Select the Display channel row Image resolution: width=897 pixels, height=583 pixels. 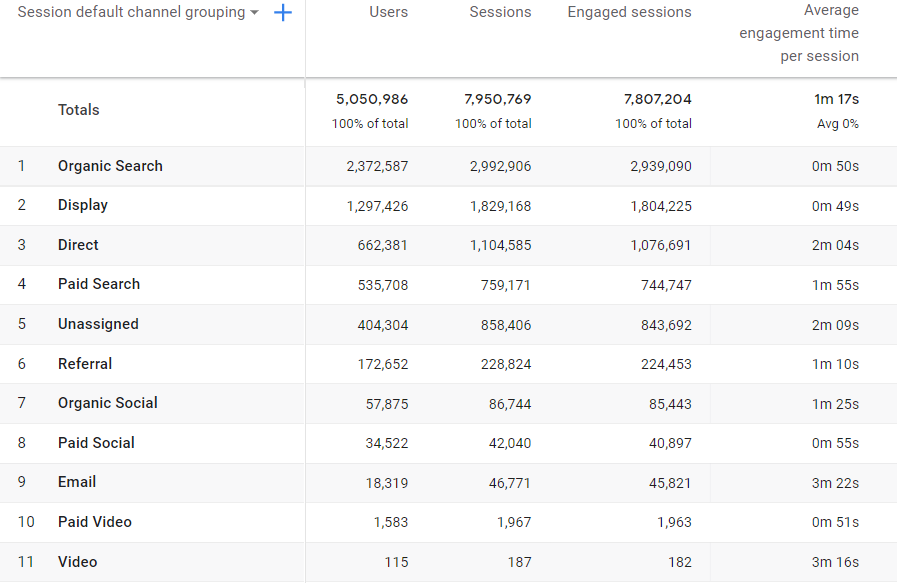[x=83, y=205]
